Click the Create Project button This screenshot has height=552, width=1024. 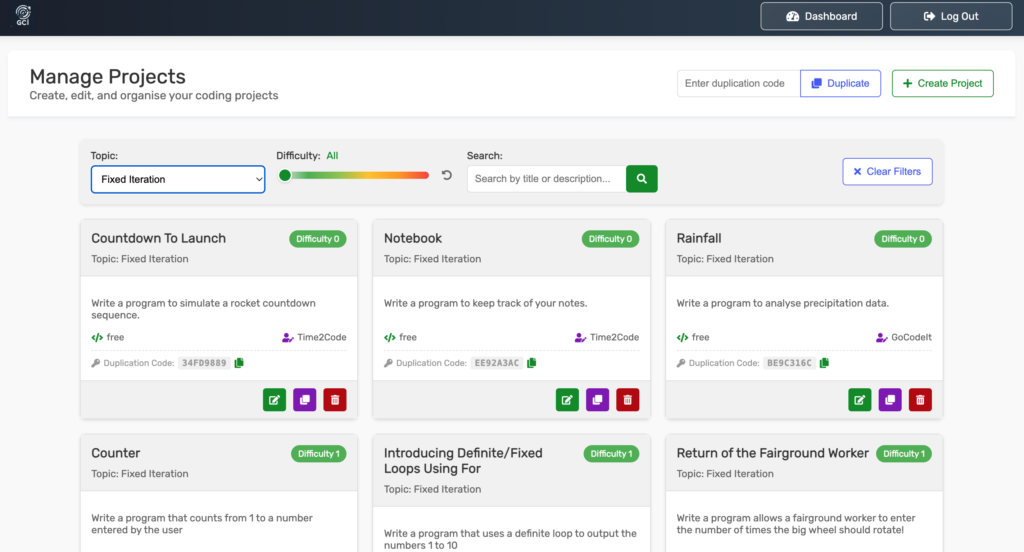pyautogui.click(x=942, y=83)
